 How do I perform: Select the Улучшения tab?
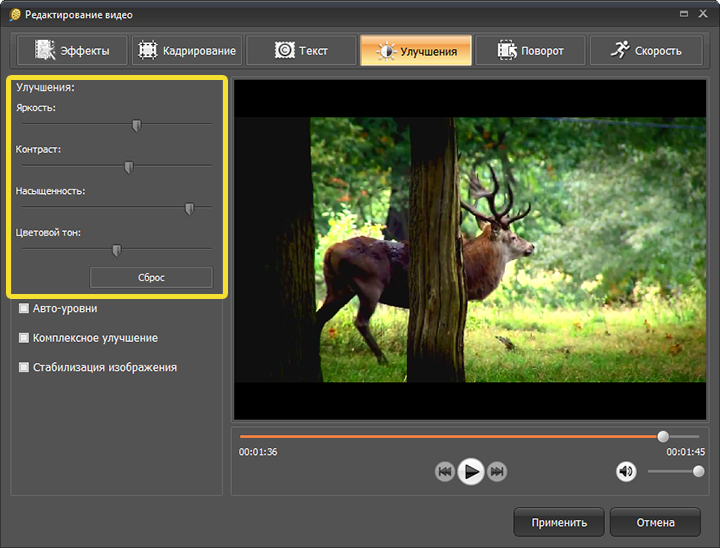tap(415, 50)
